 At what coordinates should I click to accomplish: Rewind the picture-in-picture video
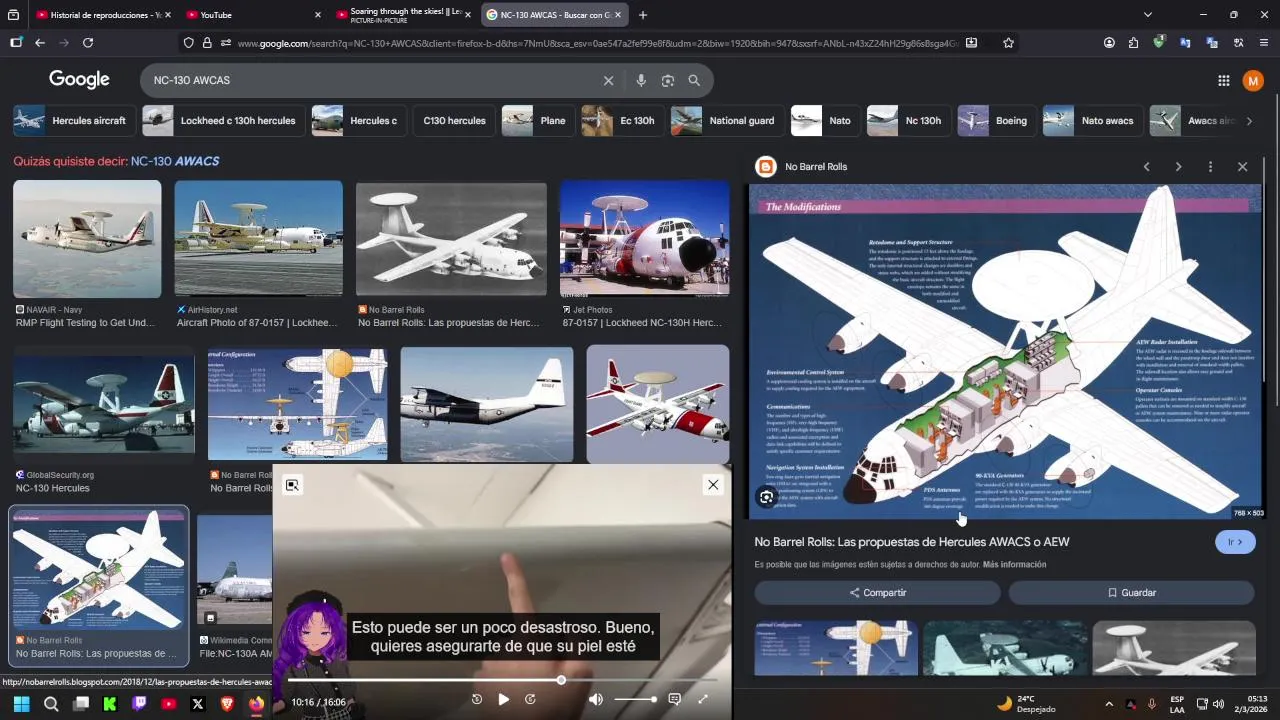(x=476, y=699)
